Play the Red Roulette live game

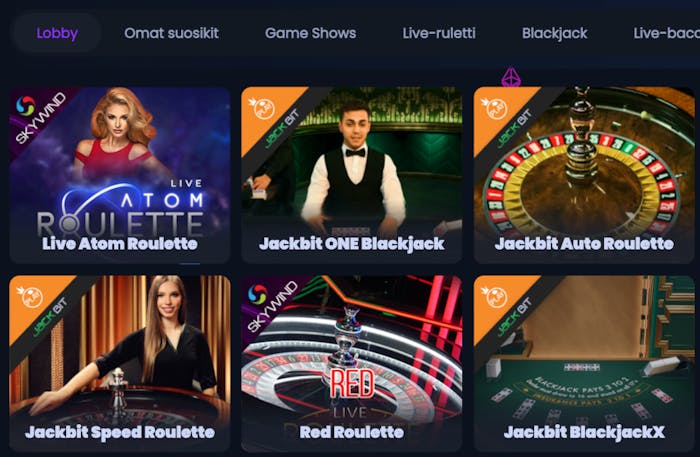point(351,363)
